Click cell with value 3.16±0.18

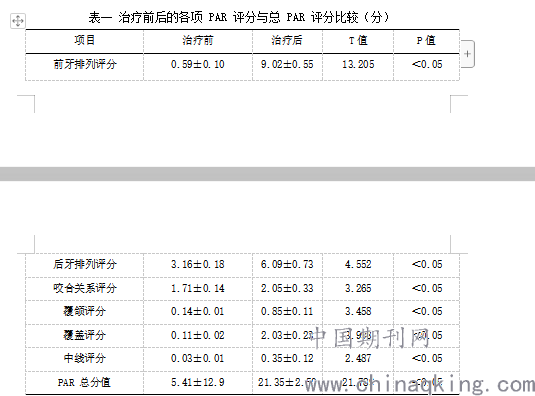coord(198,265)
